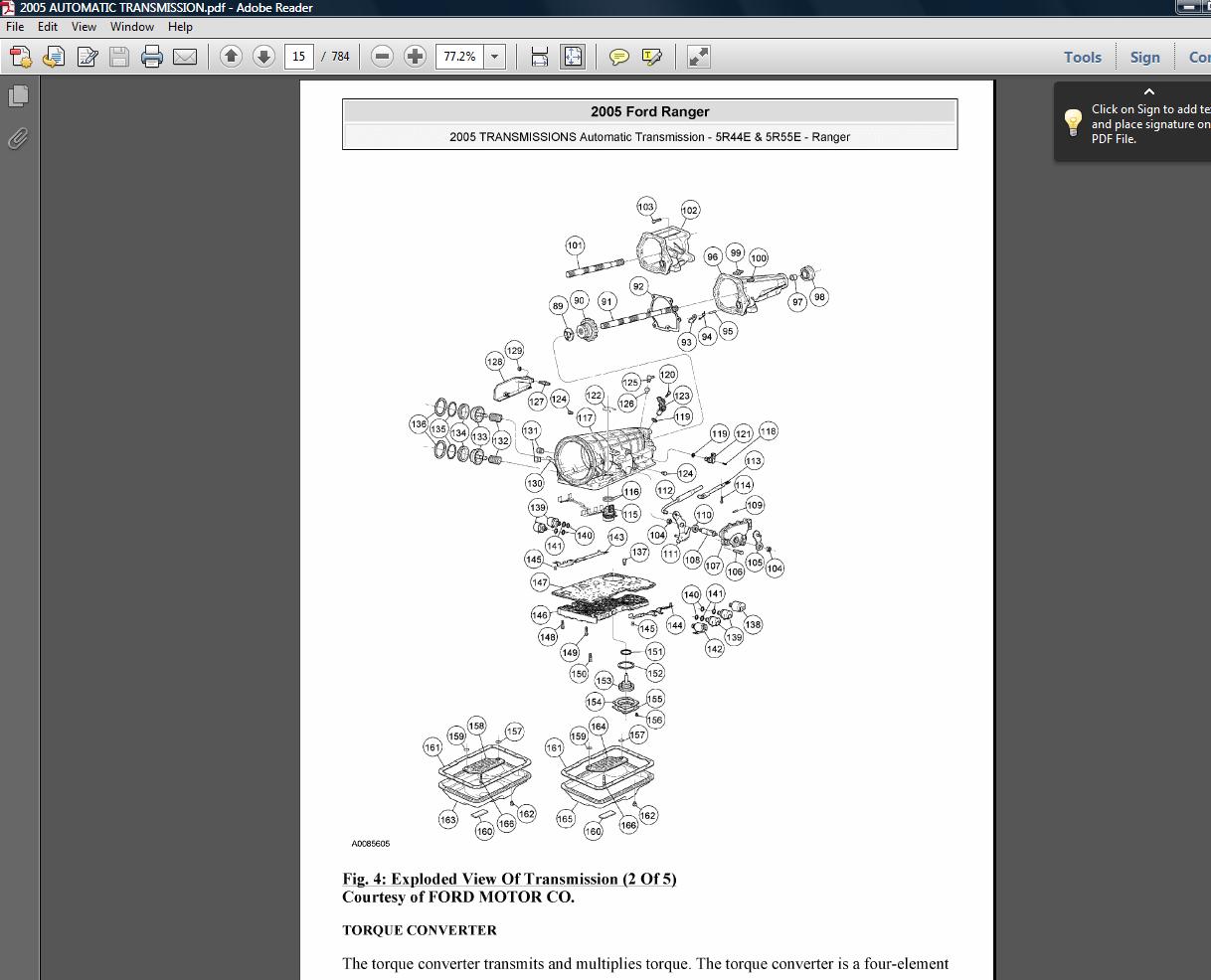Click the lightbulb tip icon
Viewport: 1211px width, 980px height.
(1073, 122)
